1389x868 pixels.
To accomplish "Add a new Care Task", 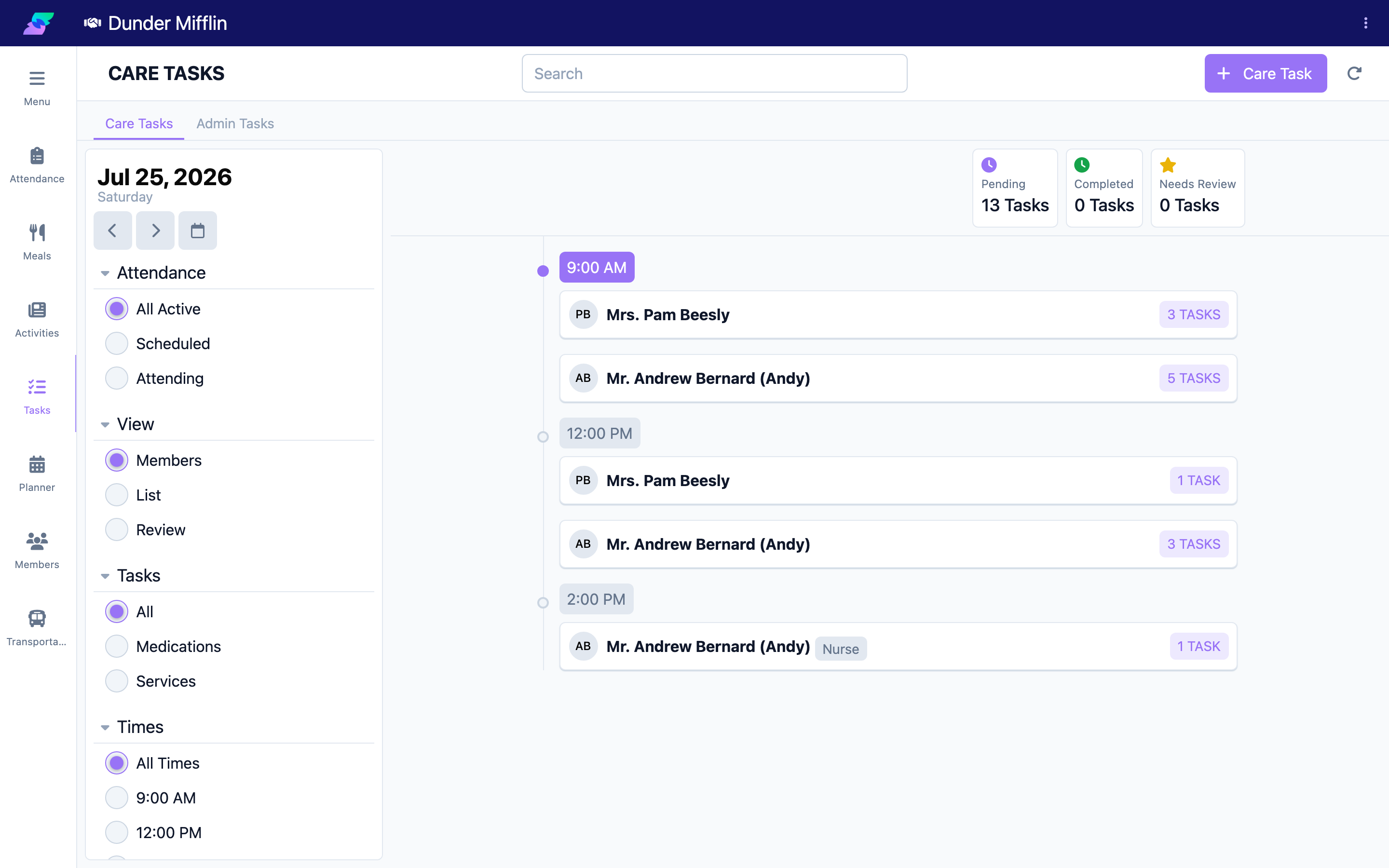I will pyautogui.click(x=1266, y=73).
